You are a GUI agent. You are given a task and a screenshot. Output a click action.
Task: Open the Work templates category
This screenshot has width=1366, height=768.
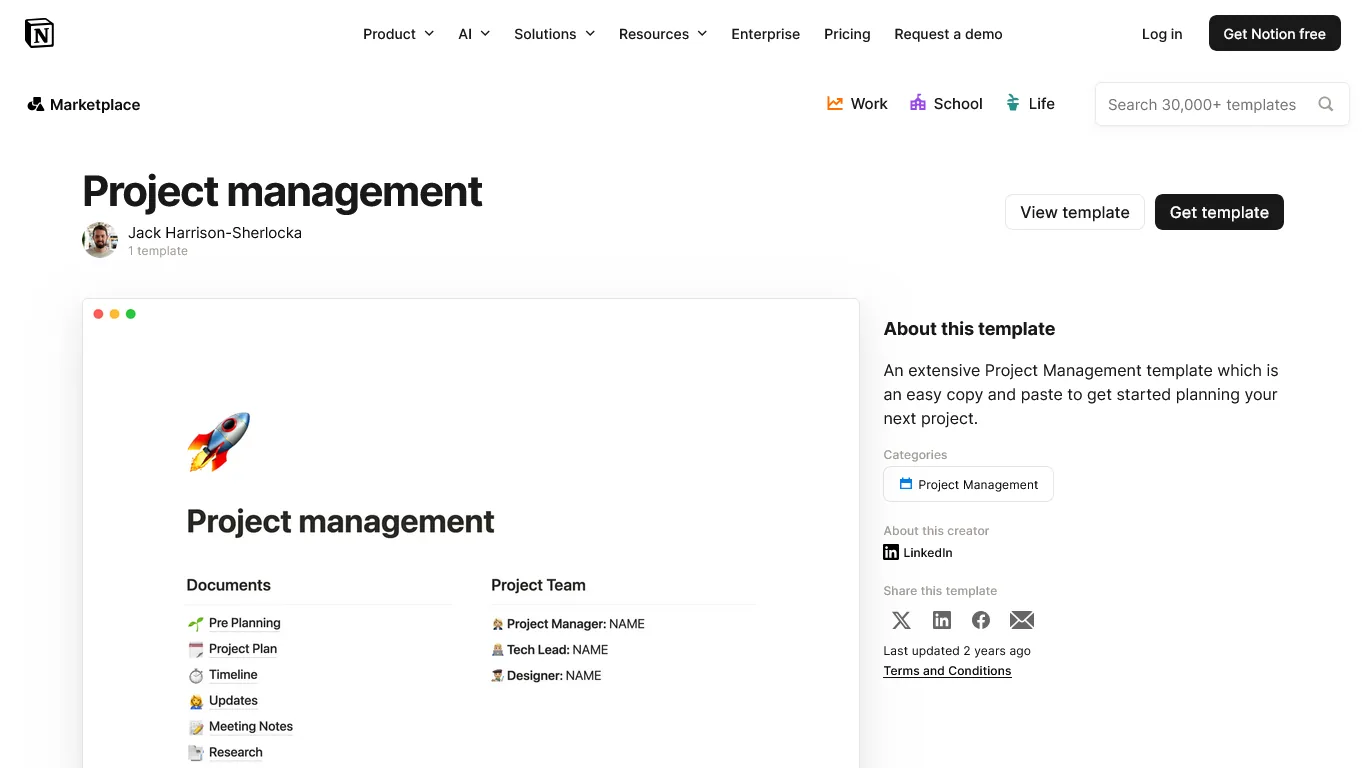857,103
